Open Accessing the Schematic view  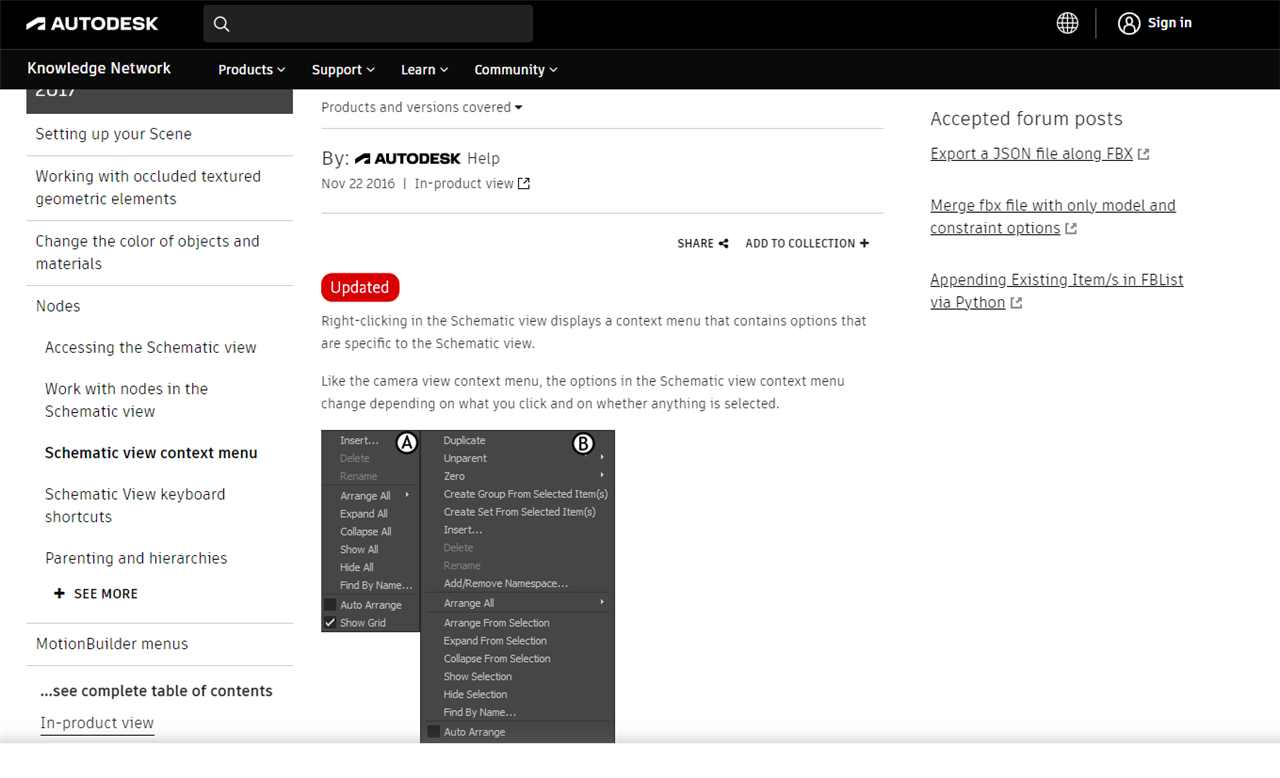click(x=151, y=347)
